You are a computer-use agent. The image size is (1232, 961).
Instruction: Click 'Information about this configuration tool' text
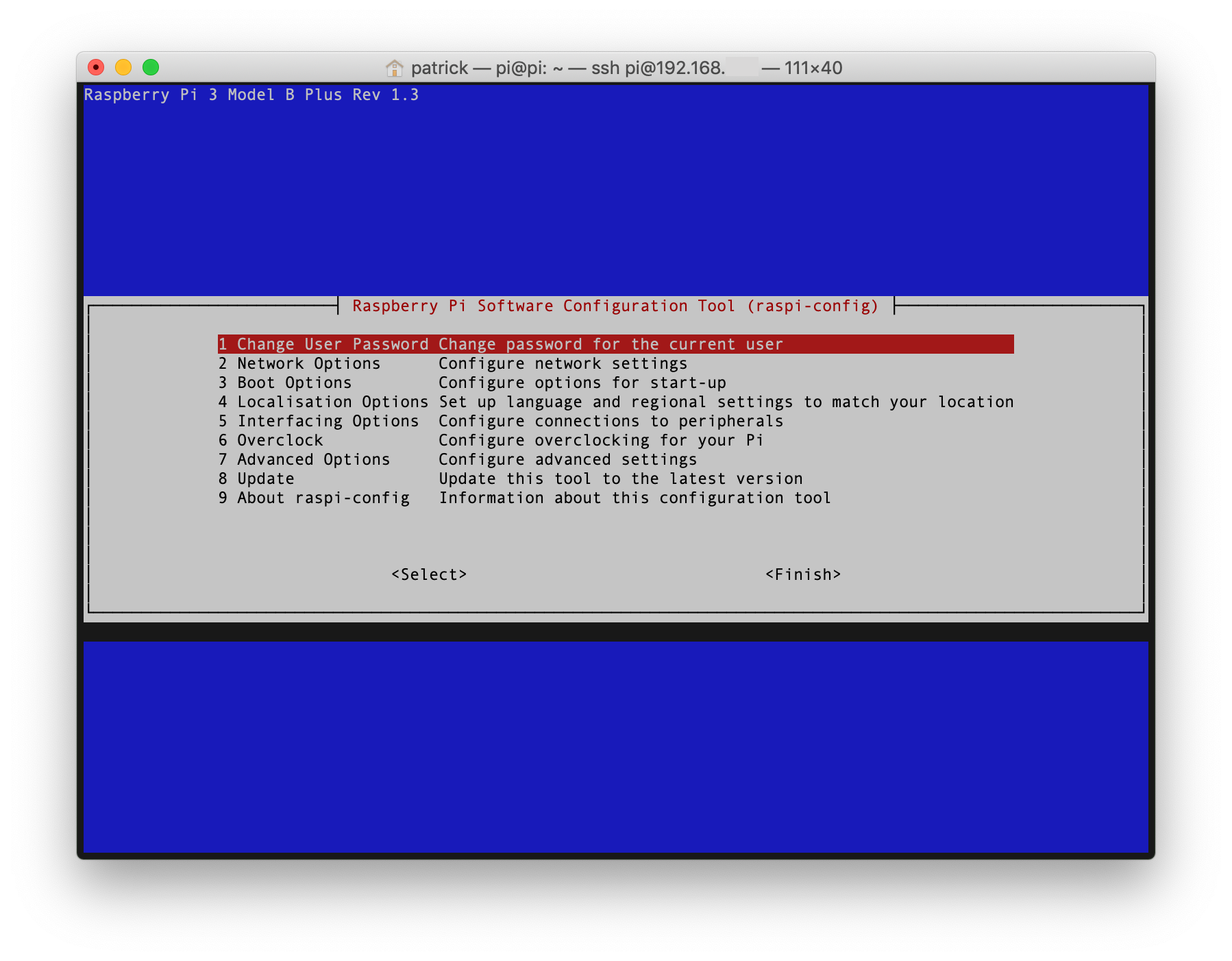pyautogui.click(x=635, y=498)
